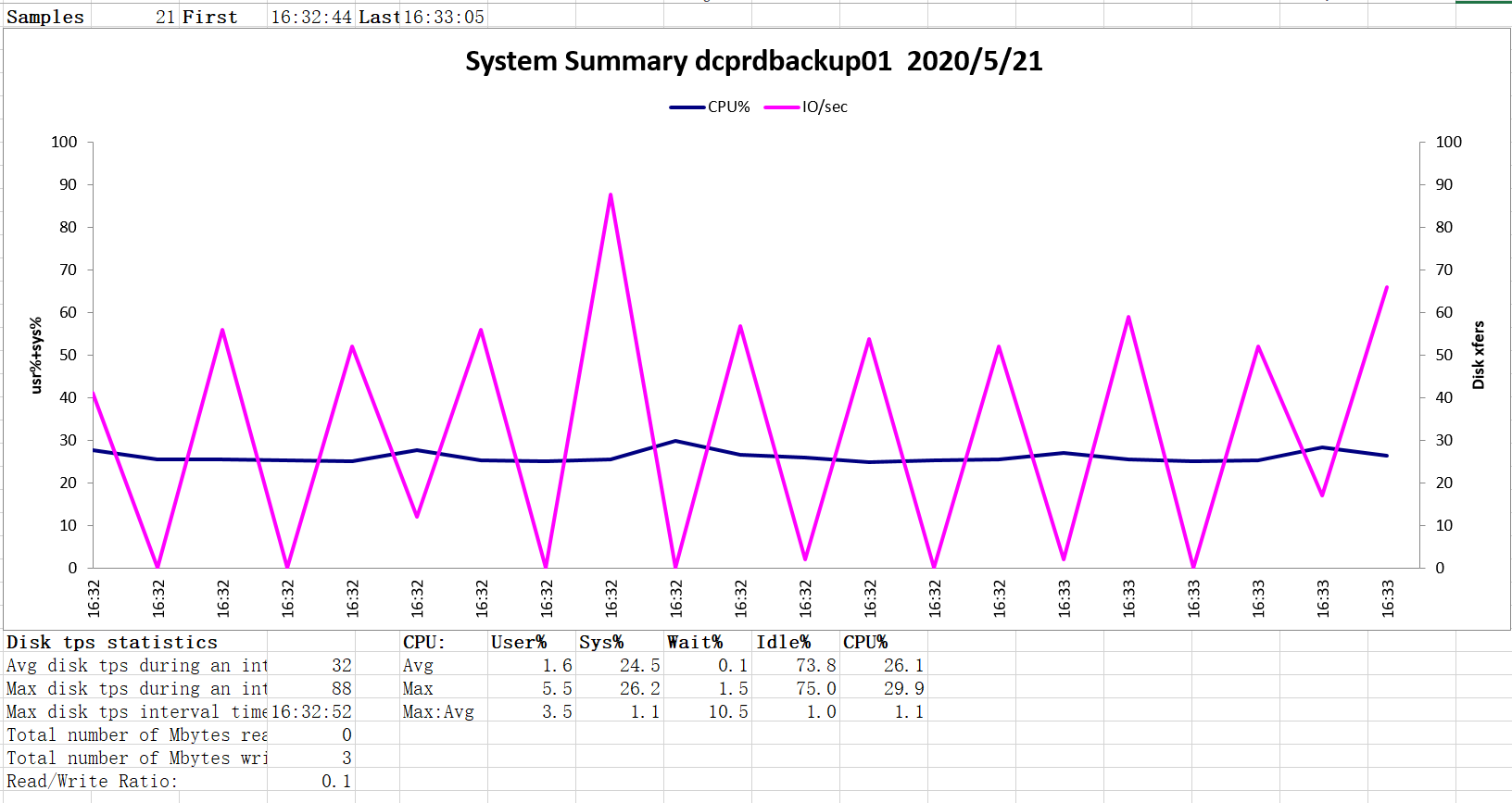The height and width of the screenshot is (803, 1512).
Task: Click the IO/sec peak point at 88
Action: coord(611,194)
